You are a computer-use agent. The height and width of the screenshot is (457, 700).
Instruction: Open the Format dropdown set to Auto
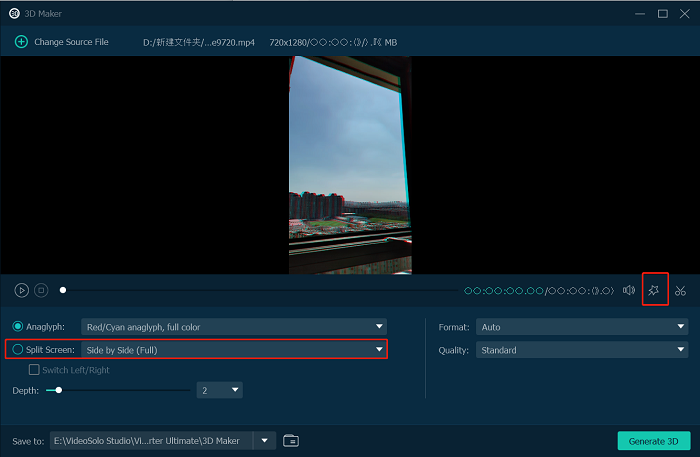click(582, 327)
